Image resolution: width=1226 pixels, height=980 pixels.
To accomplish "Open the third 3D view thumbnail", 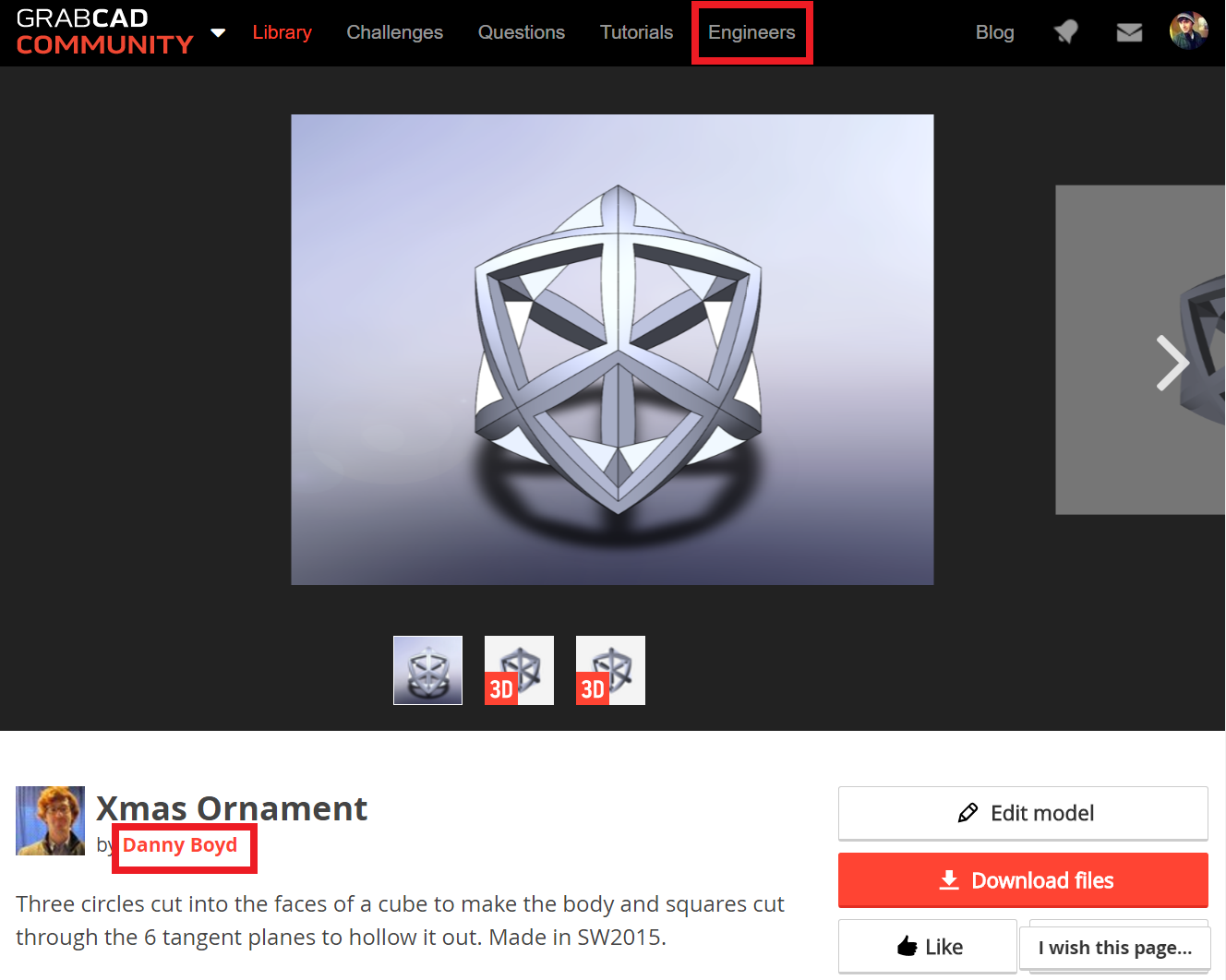I will (x=610, y=670).
